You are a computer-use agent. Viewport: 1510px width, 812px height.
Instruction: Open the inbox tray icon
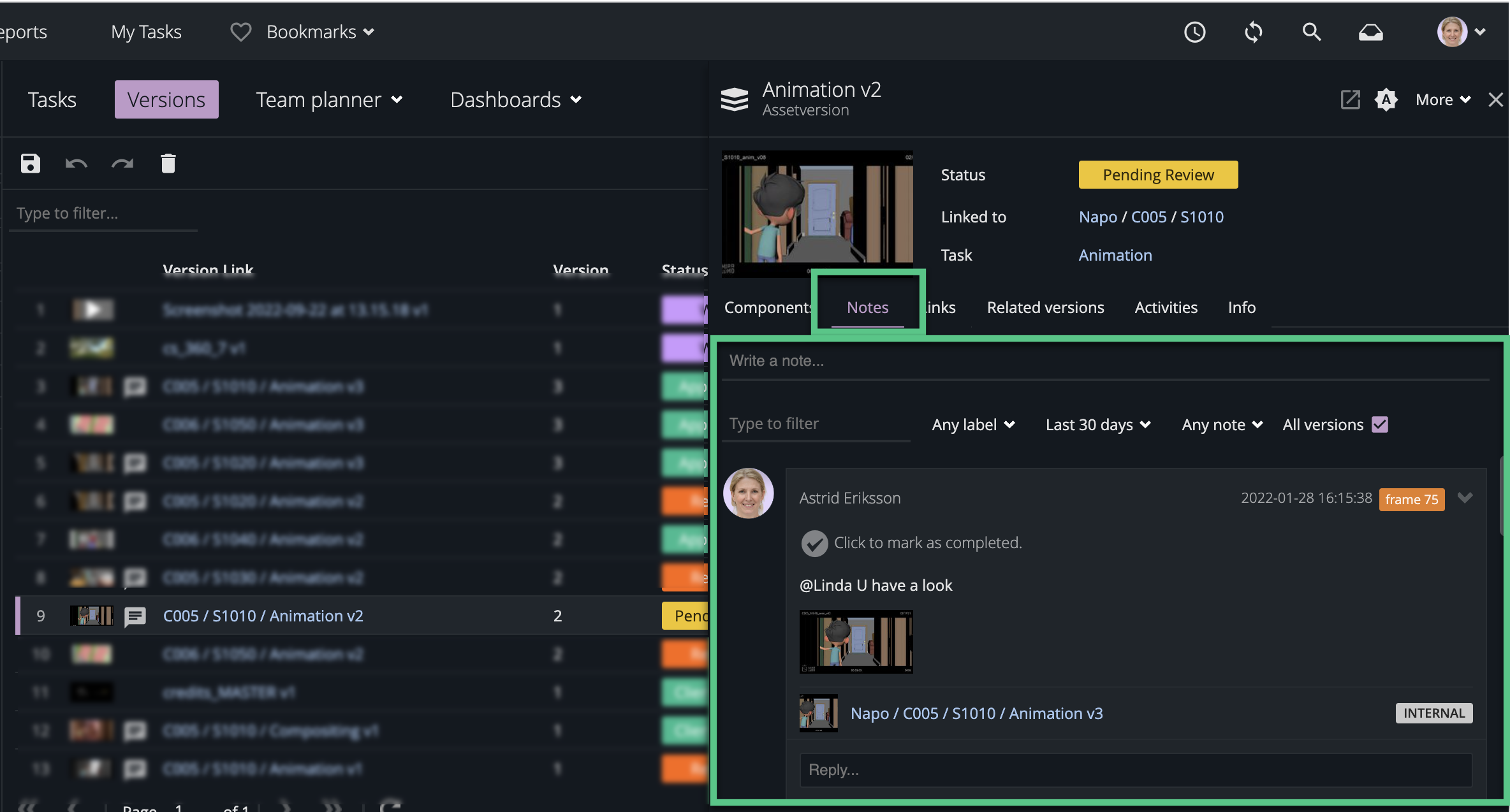(1370, 32)
